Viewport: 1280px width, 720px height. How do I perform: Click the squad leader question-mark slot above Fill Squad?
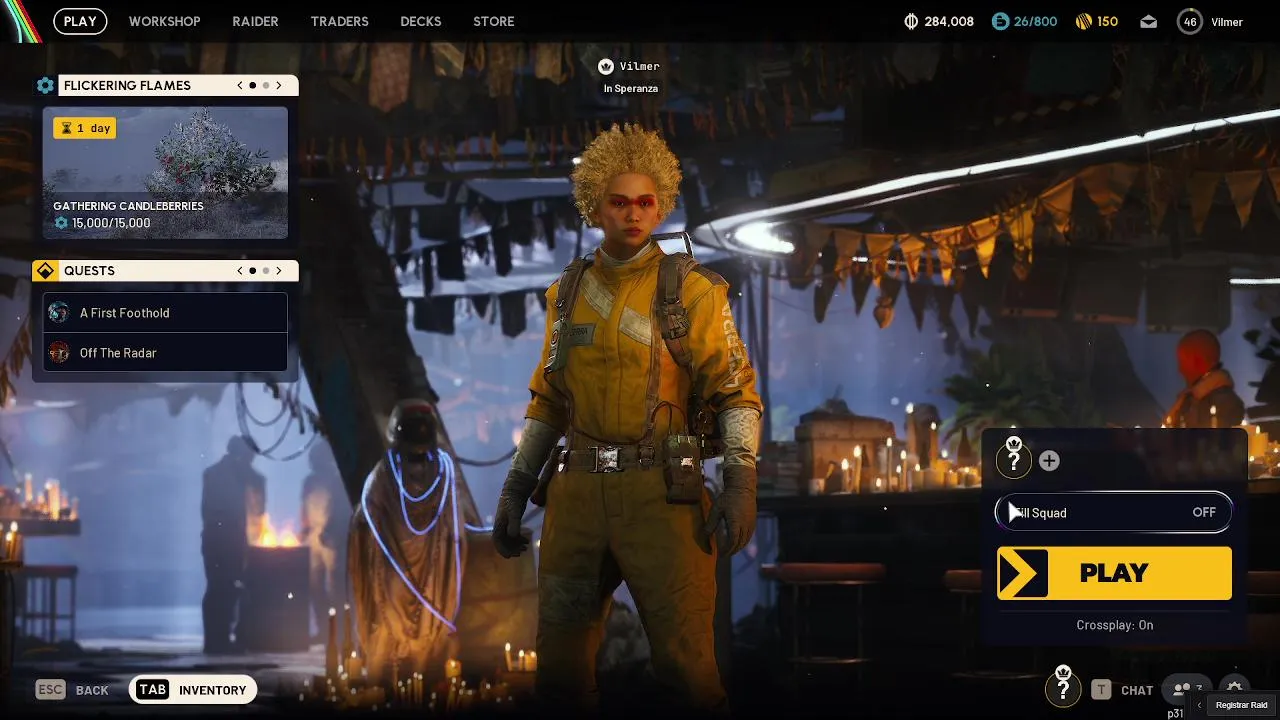1014,460
